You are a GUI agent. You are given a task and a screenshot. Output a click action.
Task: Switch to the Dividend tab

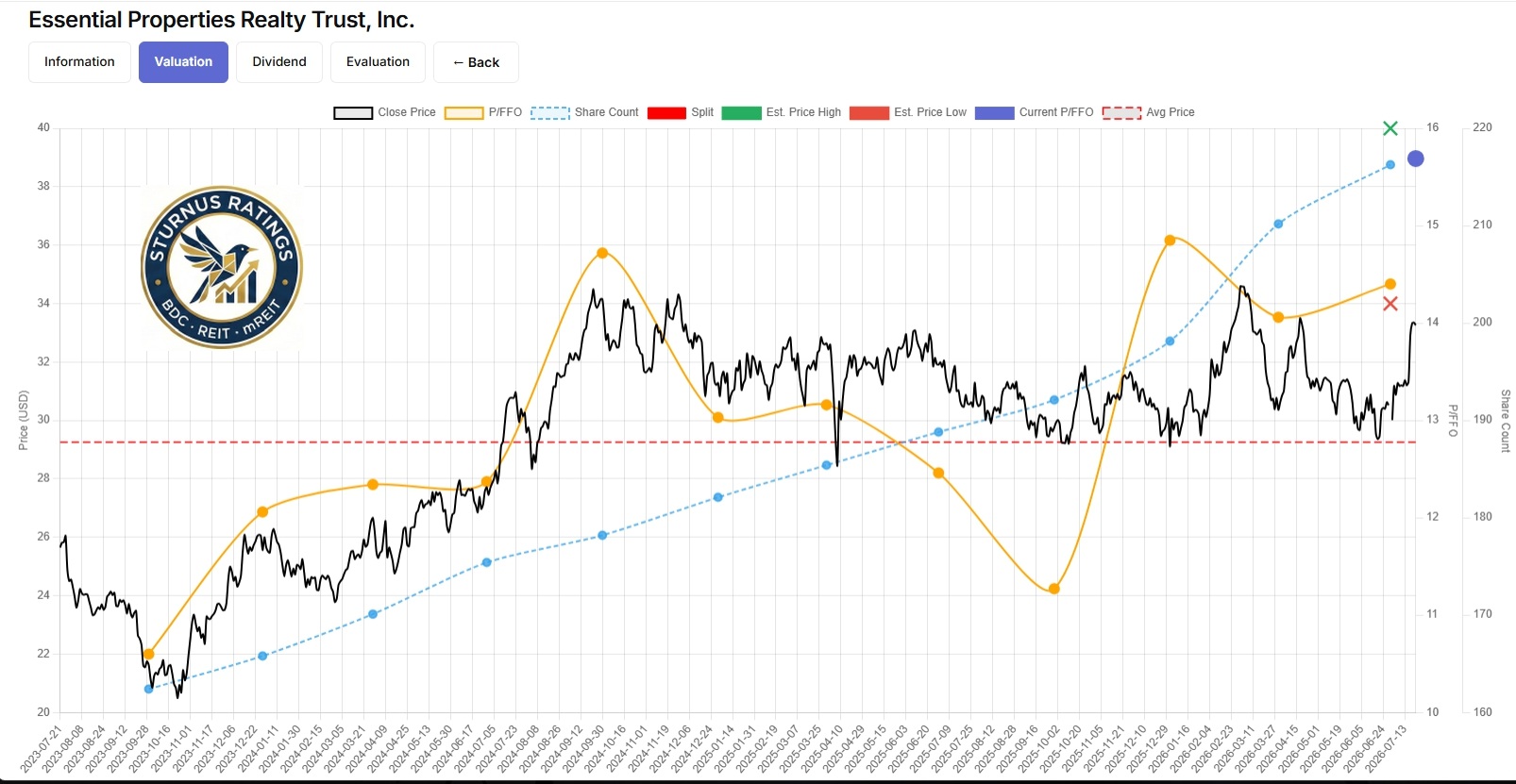[x=279, y=62]
